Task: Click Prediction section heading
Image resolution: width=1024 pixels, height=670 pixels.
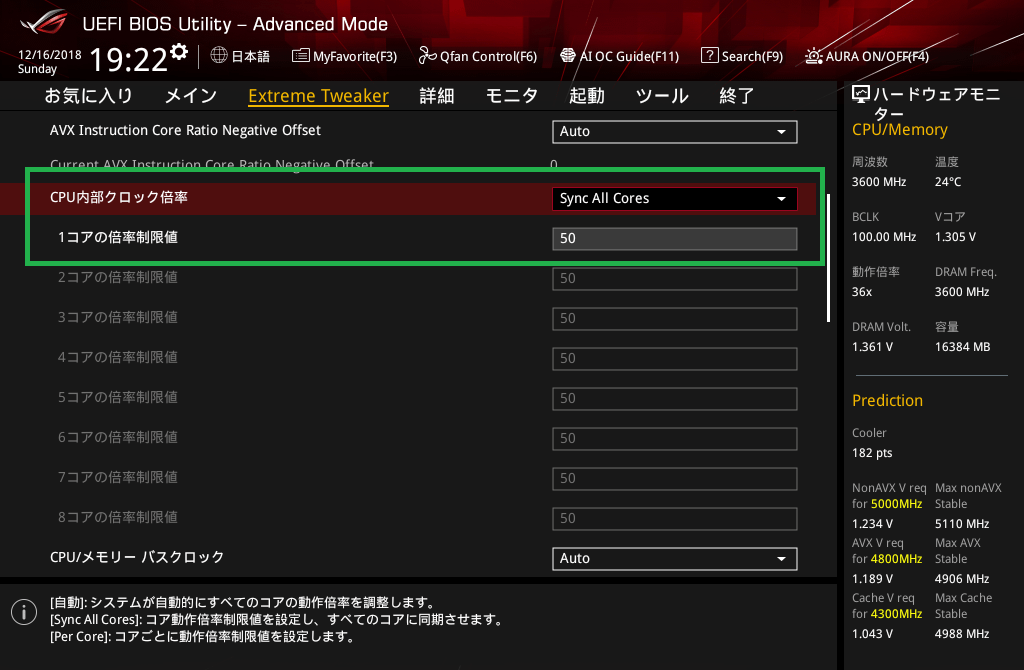Action: (887, 400)
